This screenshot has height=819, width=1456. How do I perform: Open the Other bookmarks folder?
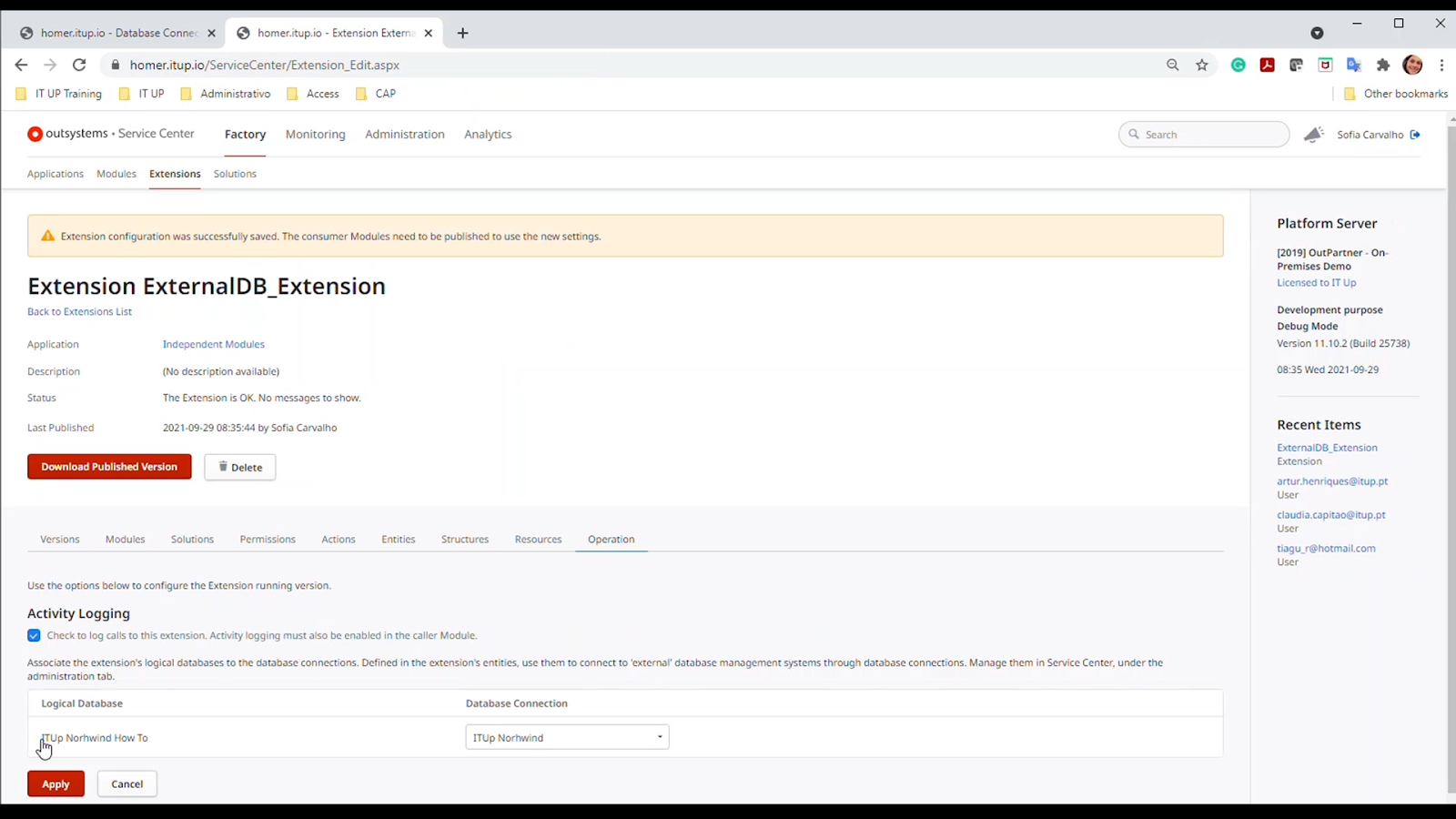pyautogui.click(x=1396, y=94)
